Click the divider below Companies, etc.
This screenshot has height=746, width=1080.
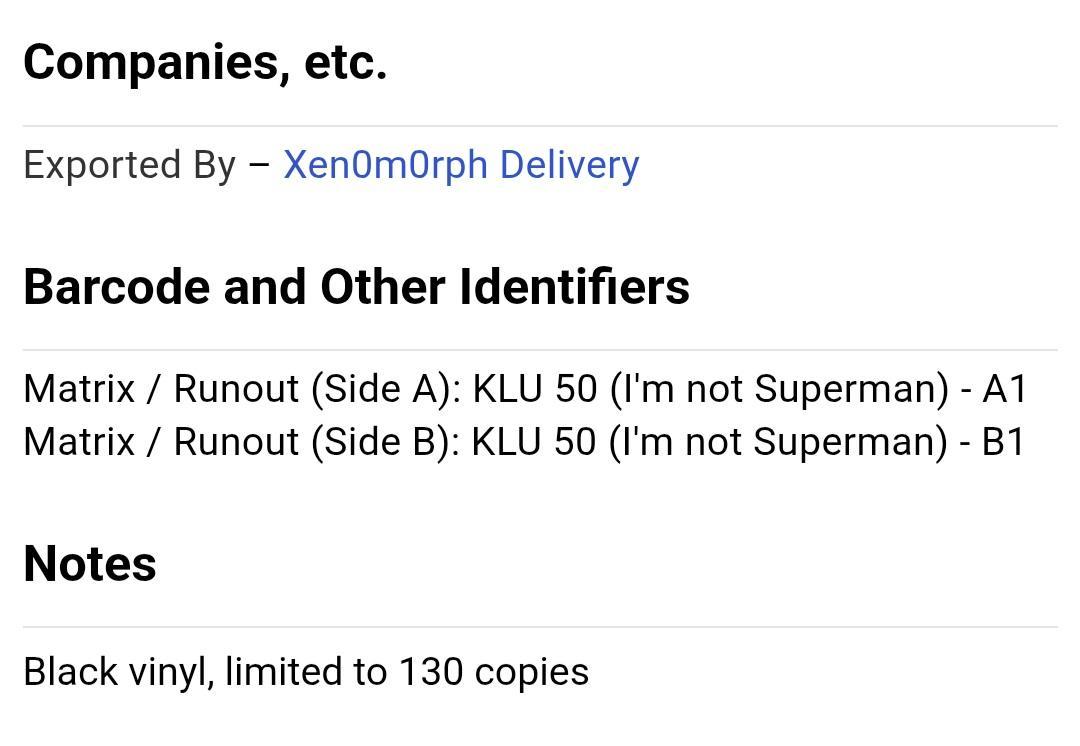[540, 126]
